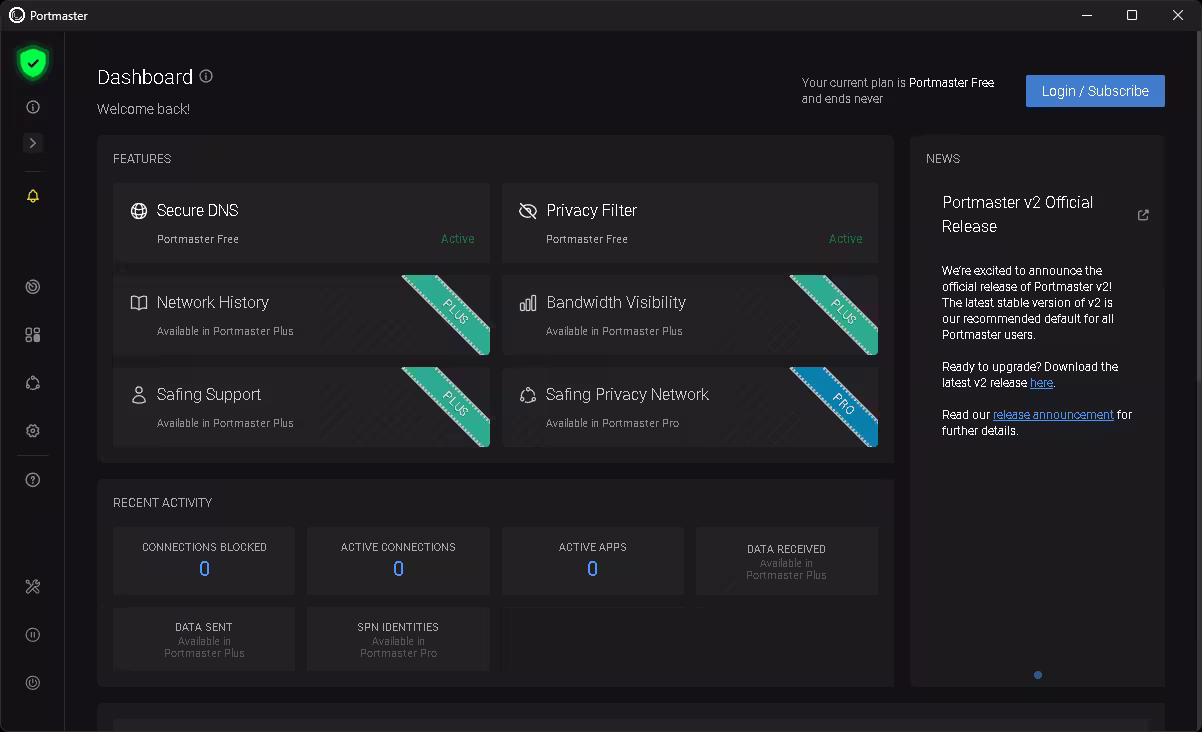Click the bar chart icon beside Bandwidth Visibility
The height and width of the screenshot is (732, 1202).
point(528,303)
